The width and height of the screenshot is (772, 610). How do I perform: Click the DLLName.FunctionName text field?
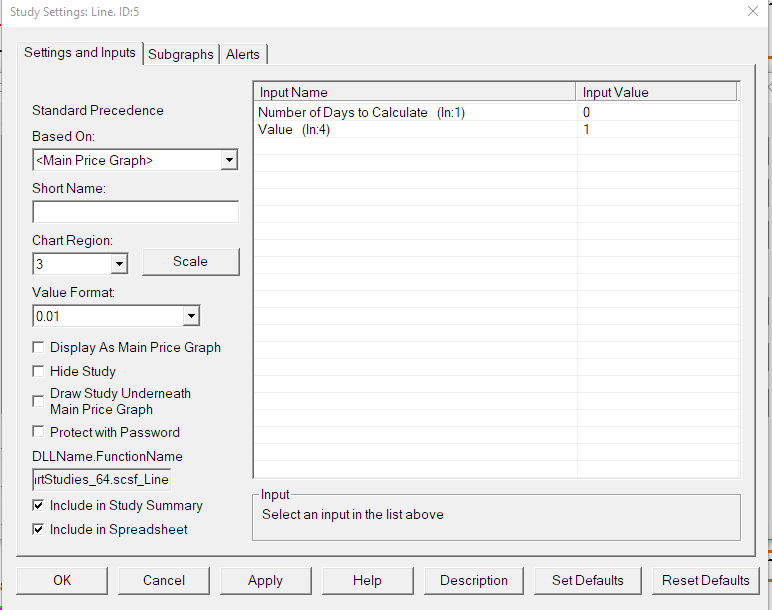pyautogui.click(x=101, y=479)
